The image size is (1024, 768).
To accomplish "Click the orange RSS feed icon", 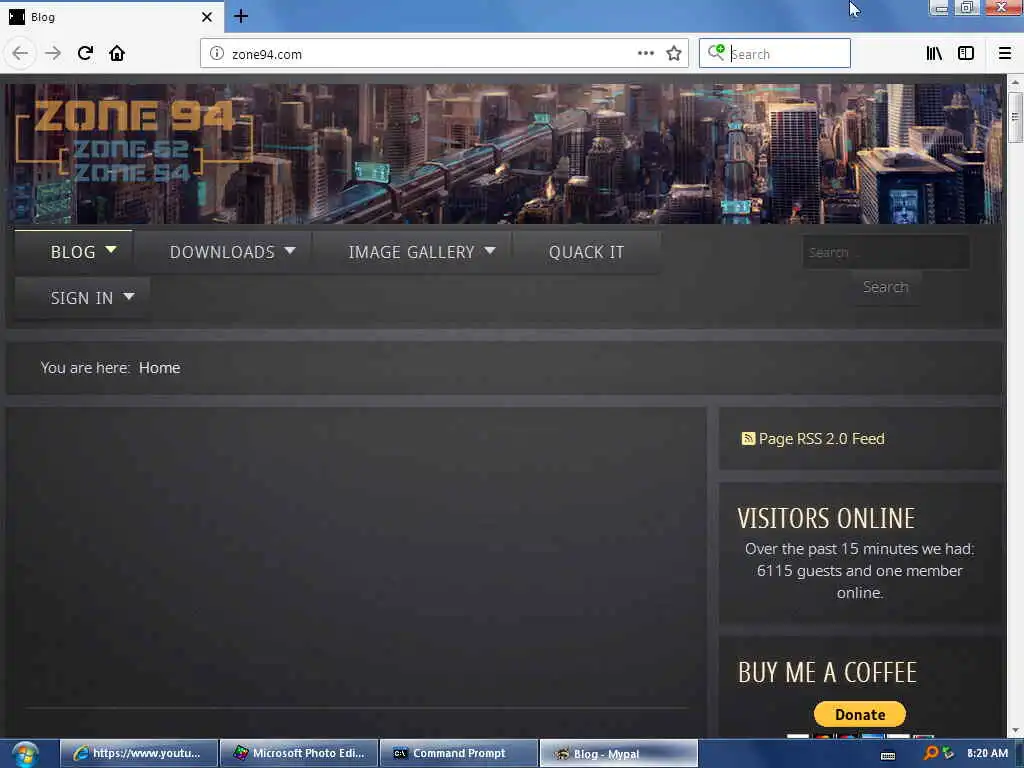I will 748,438.
